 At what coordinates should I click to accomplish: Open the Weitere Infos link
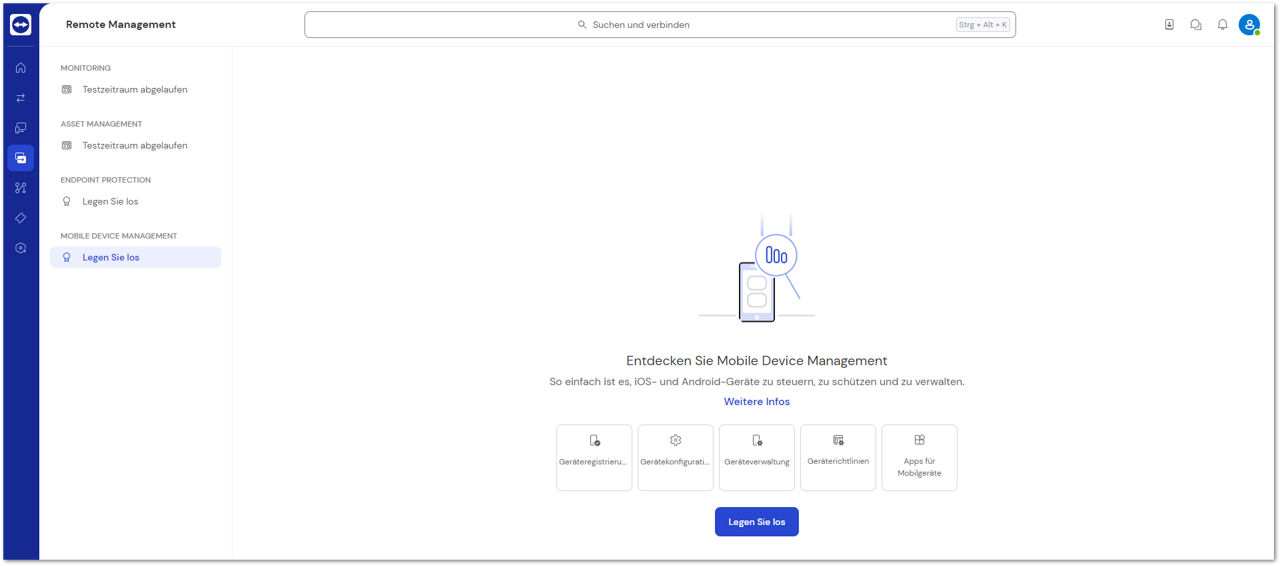[x=757, y=402]
